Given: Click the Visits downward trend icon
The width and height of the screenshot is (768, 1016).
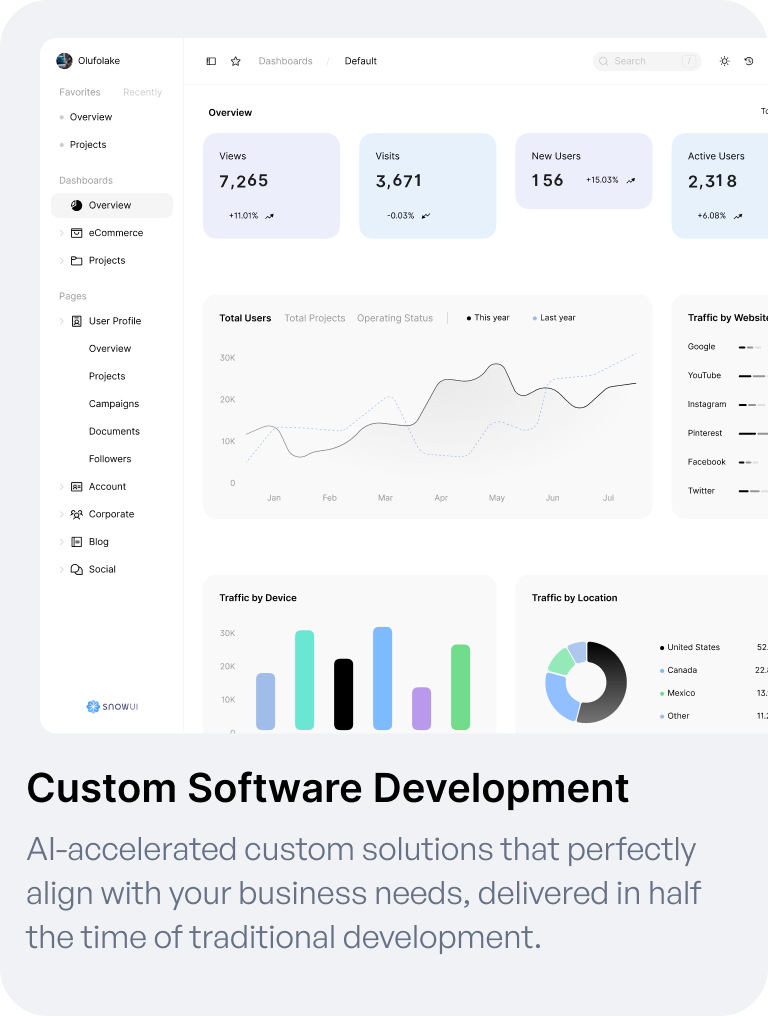Looking at the screenshot, I should 426,216.
